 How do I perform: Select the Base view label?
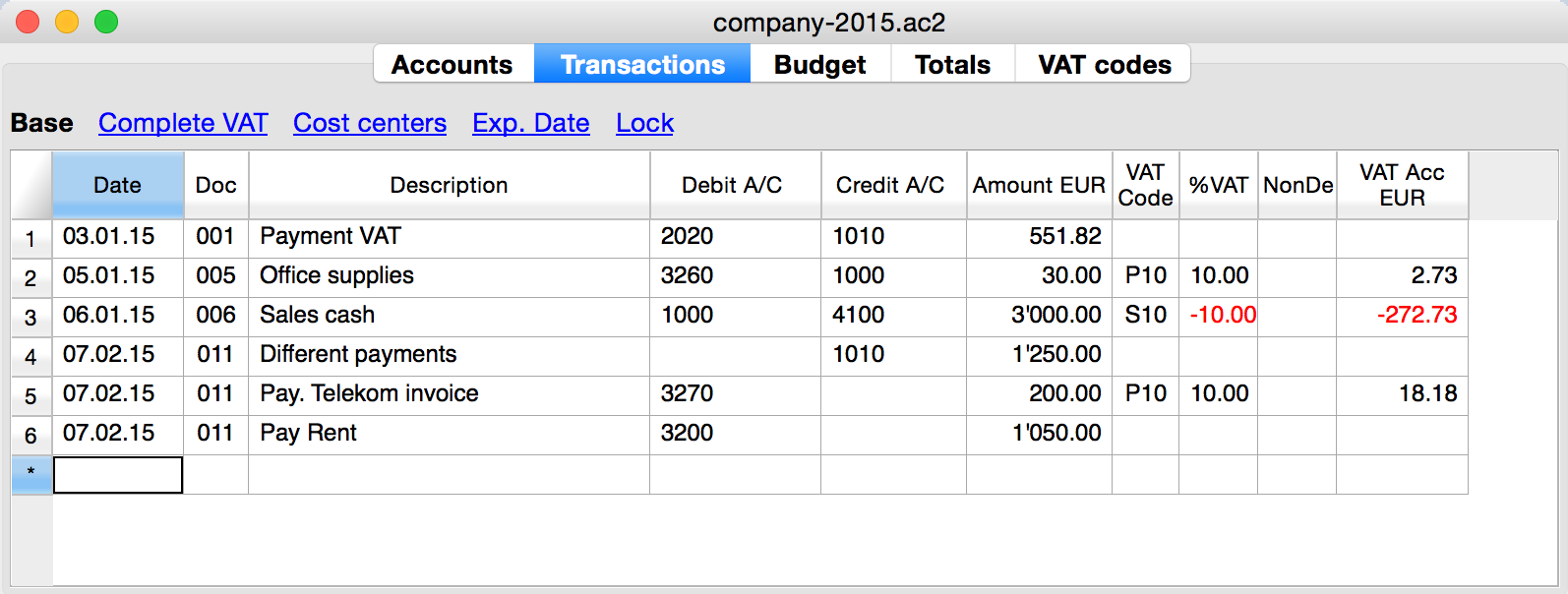point(42,123)
